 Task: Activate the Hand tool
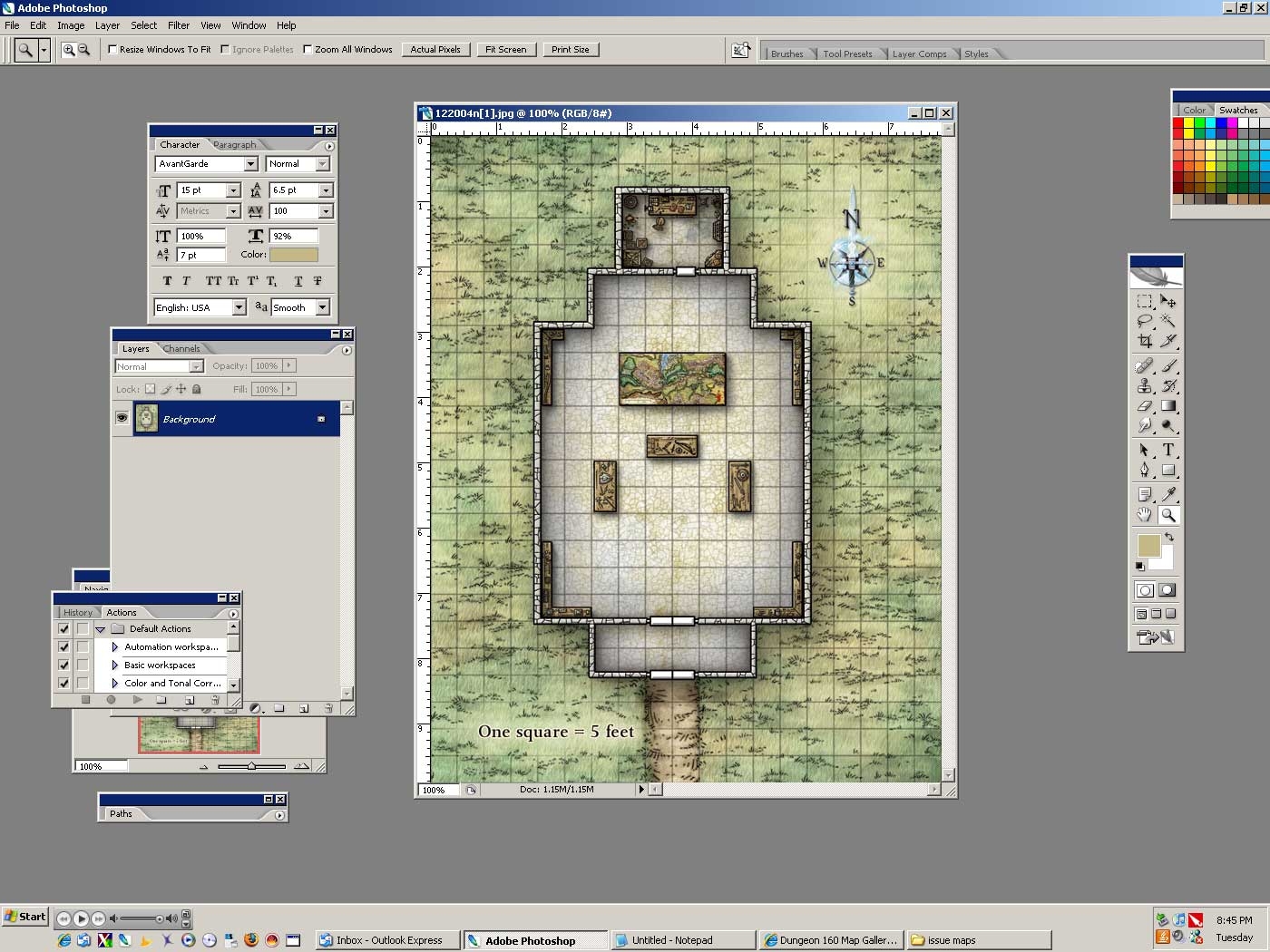(x=1145, y=515)
